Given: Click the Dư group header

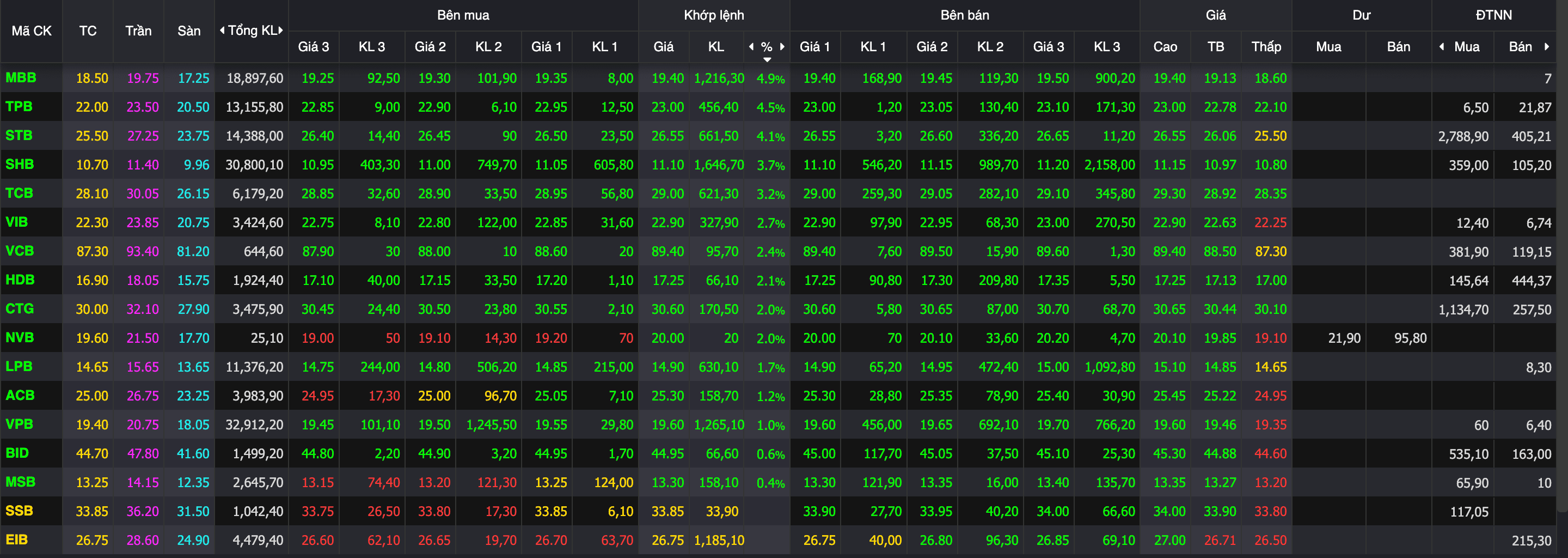Looking at the screenshot, I should tap(1362, 15).
